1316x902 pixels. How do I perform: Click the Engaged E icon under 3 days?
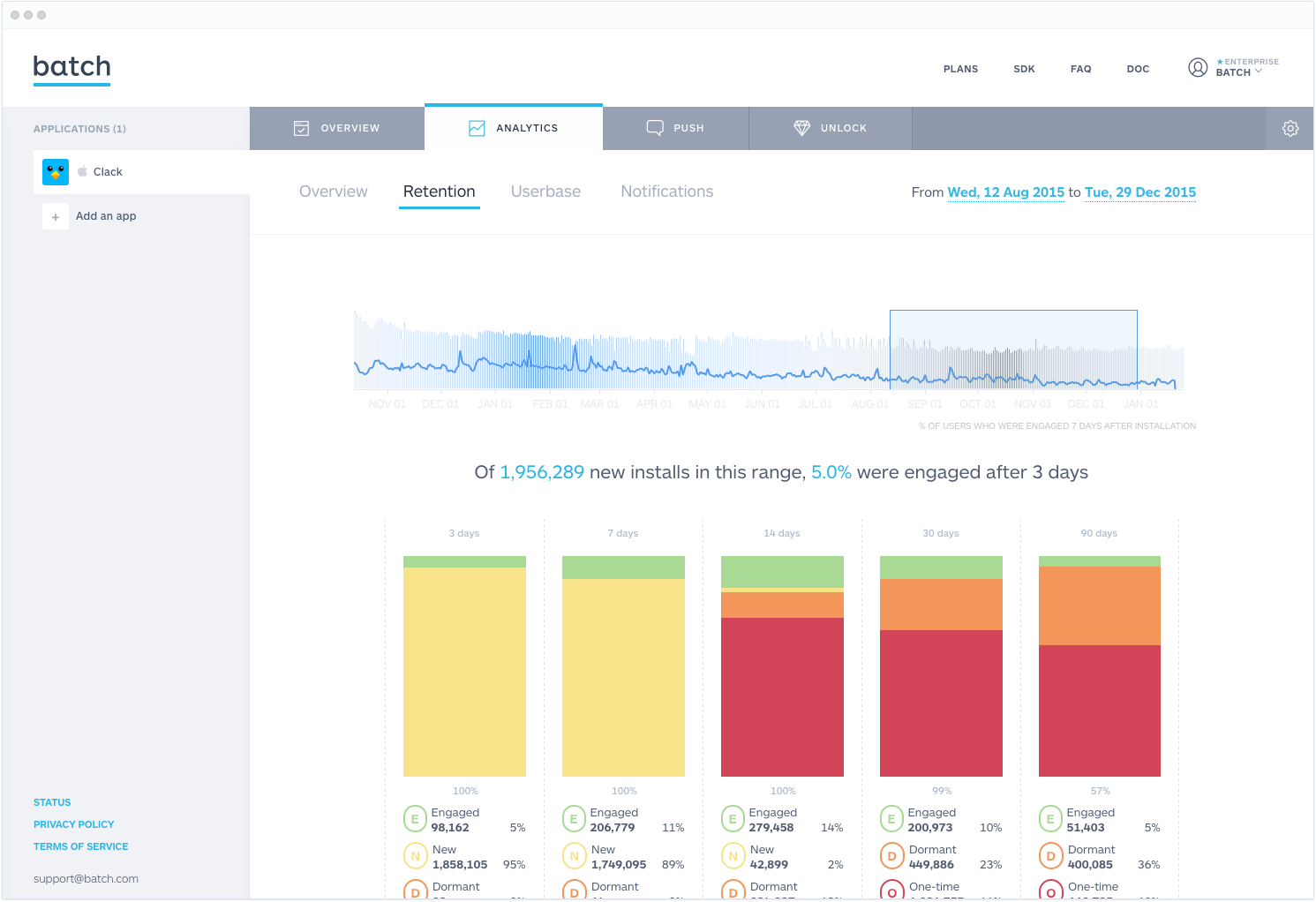[x=415, y=820]
